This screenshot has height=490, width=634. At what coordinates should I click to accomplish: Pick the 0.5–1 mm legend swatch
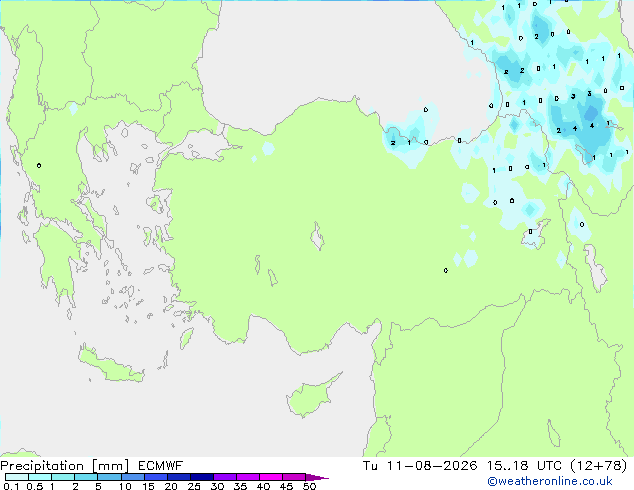pyautogui.click(x=40, y=477)
